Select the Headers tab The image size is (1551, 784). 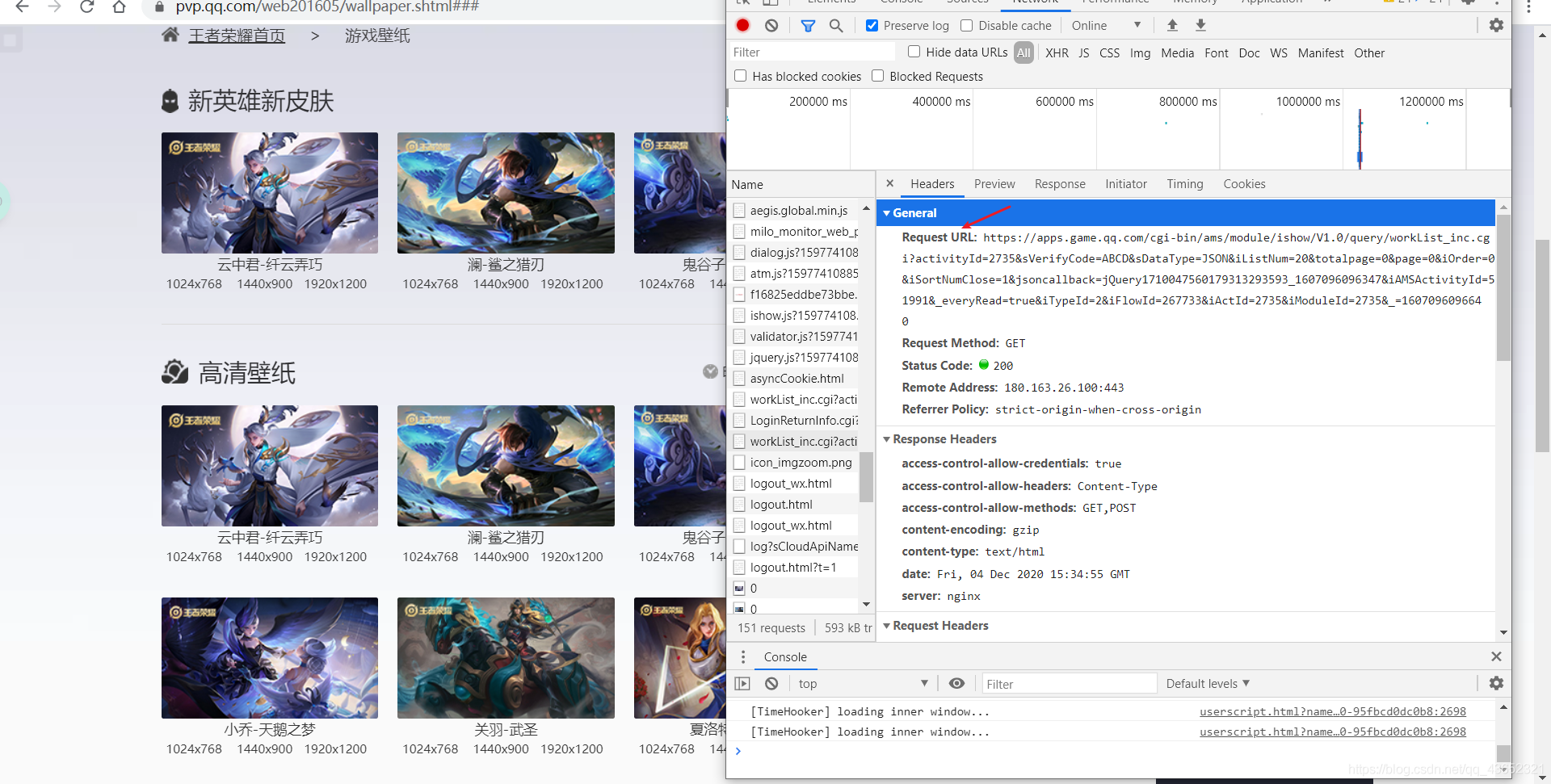[932, 184]
